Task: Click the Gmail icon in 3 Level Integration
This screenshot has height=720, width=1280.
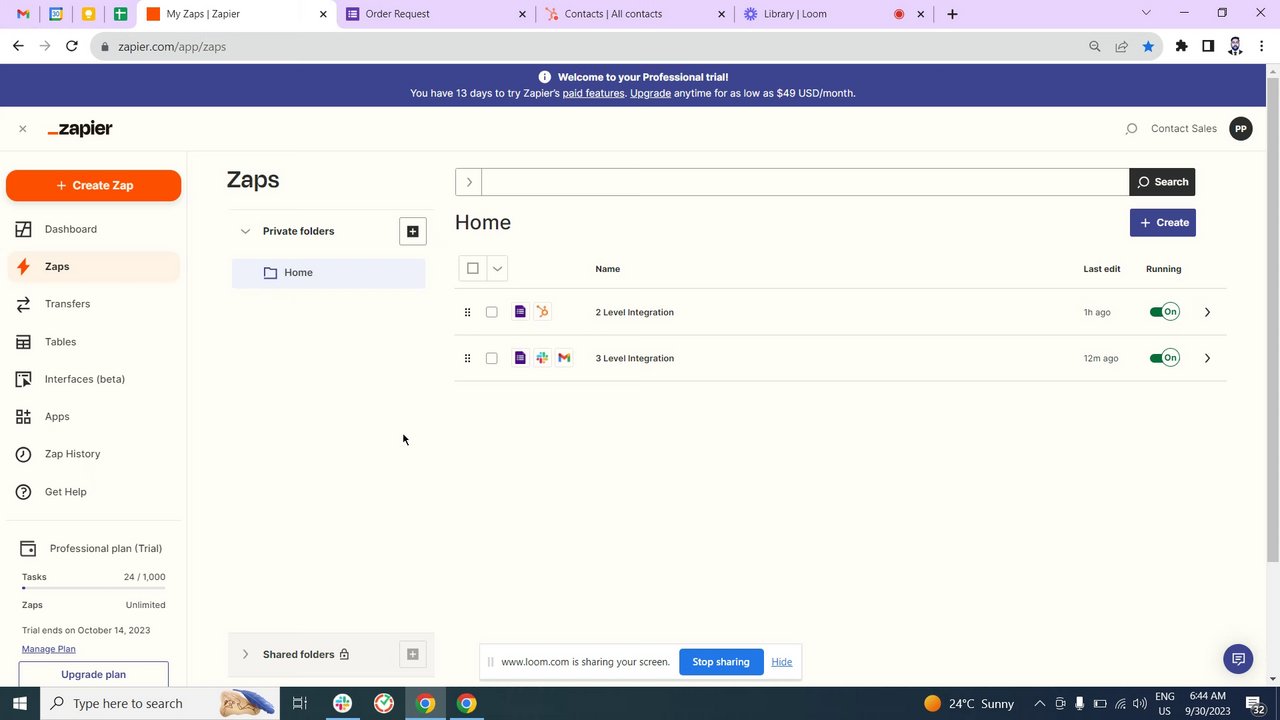Action: coord(564,358)
